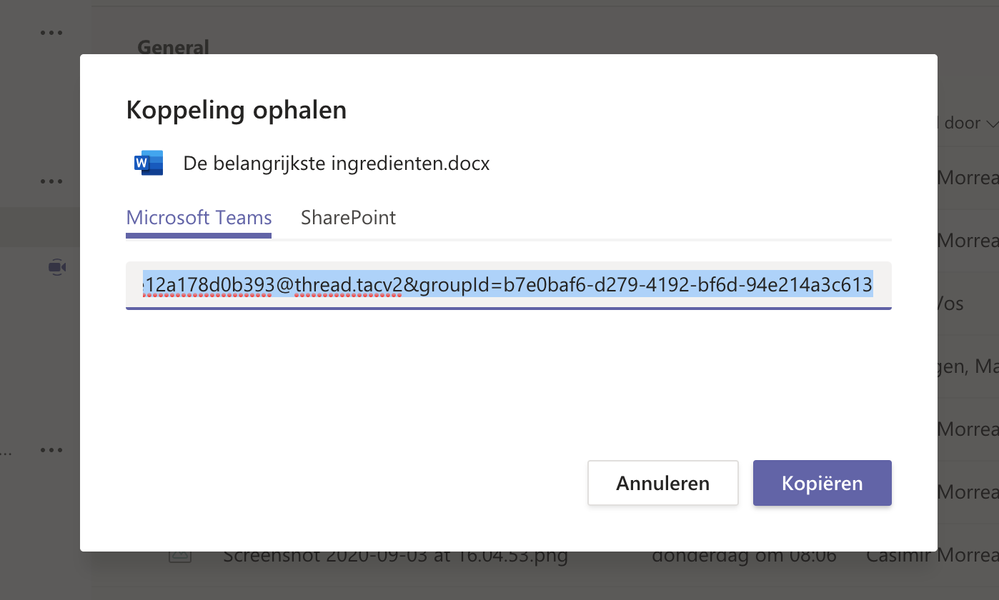Viewport: 999px width, 600px height.
Task: Select the highlighted row in the left sidebar
Action: pyautogui.click(x=40, y=226)
